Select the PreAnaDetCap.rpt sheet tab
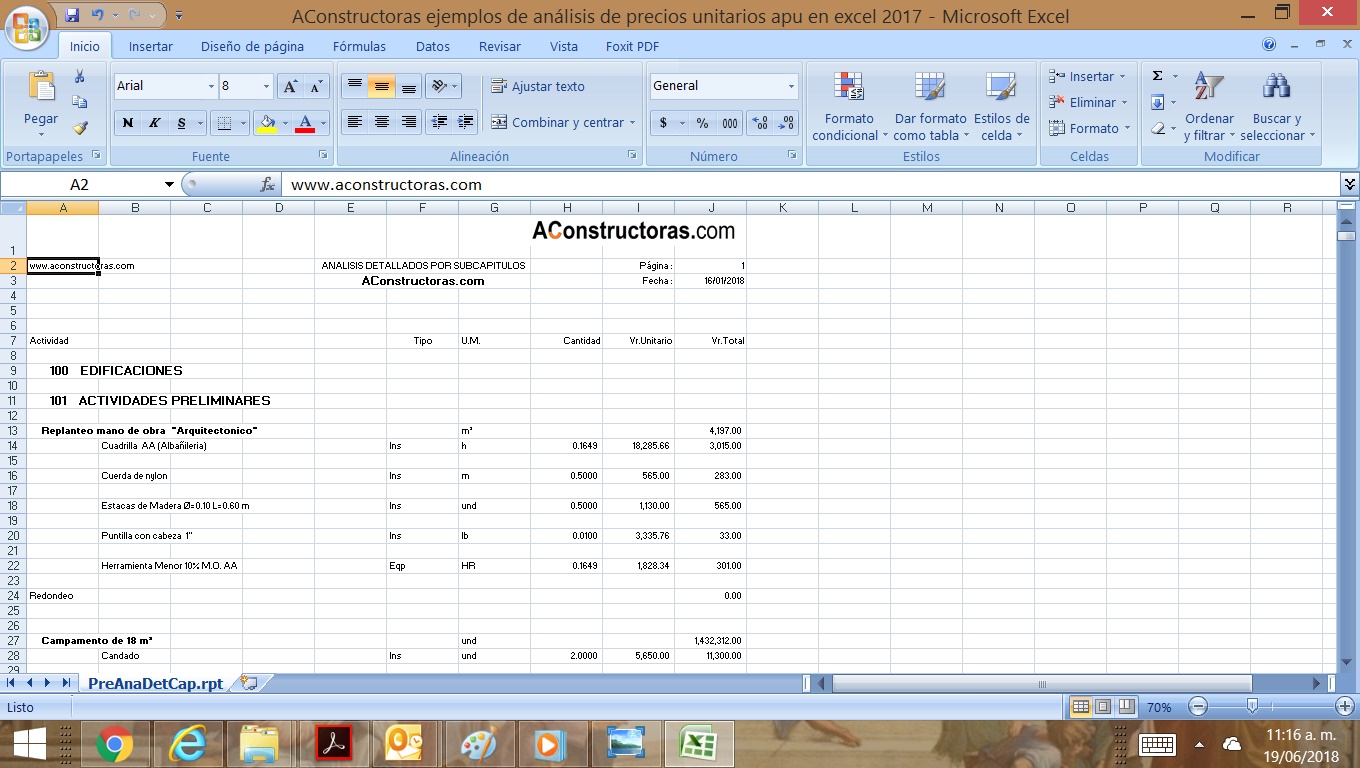1360x768 pixels. coord(155,683)
